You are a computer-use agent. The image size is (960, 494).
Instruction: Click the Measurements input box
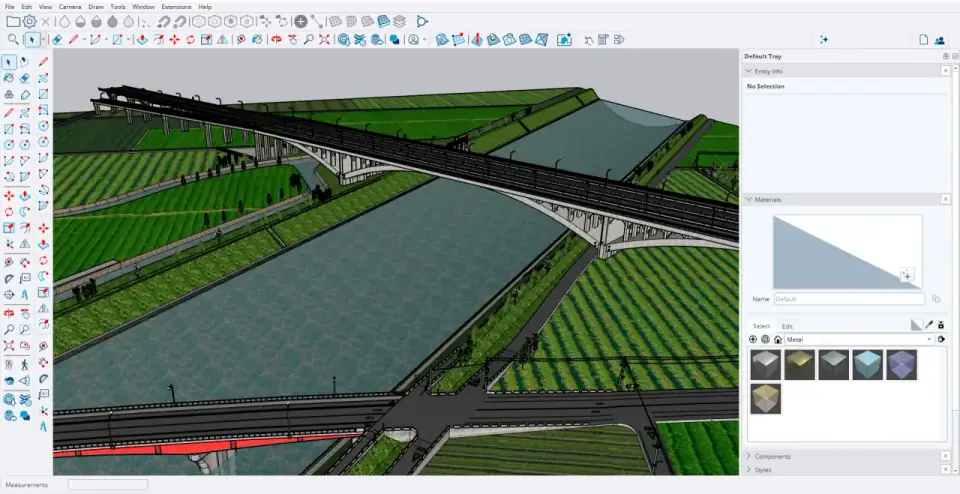point(108,484)
